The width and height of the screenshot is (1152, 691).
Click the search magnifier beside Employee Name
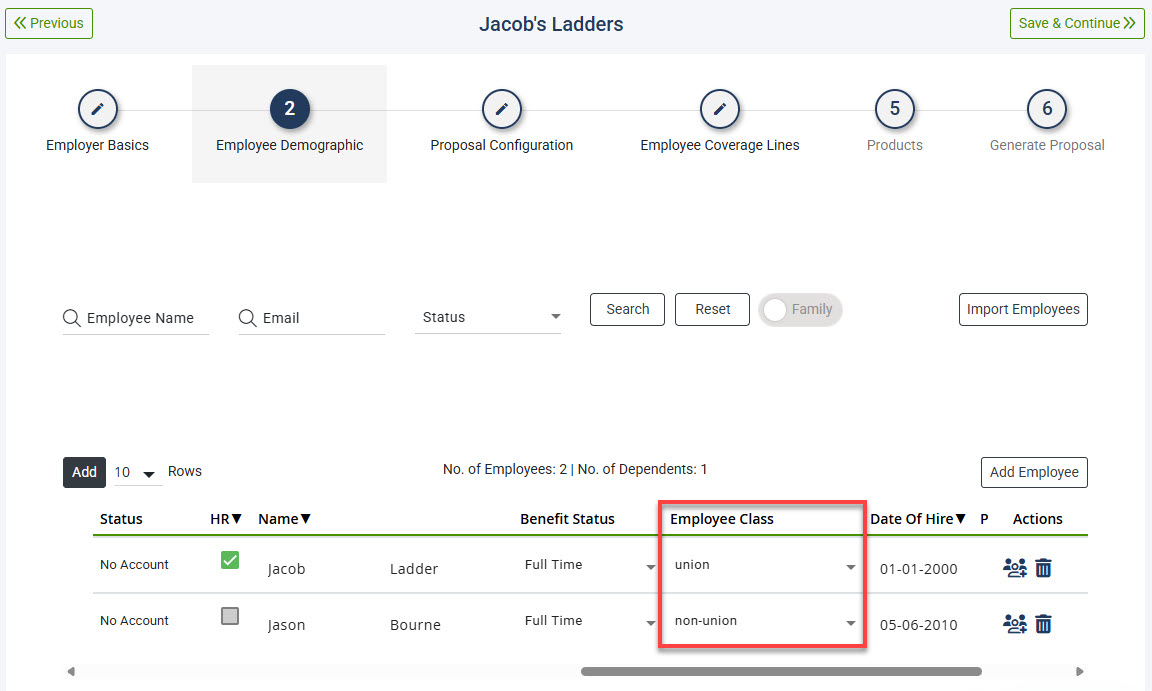click(71, 317)
